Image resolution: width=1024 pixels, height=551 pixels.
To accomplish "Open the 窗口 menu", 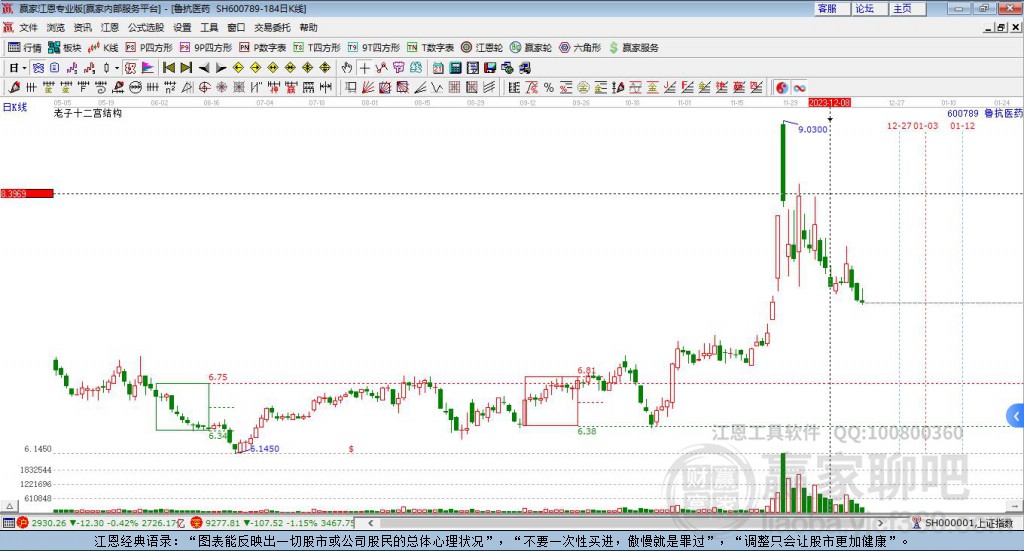I will click(x=236, y=27).
